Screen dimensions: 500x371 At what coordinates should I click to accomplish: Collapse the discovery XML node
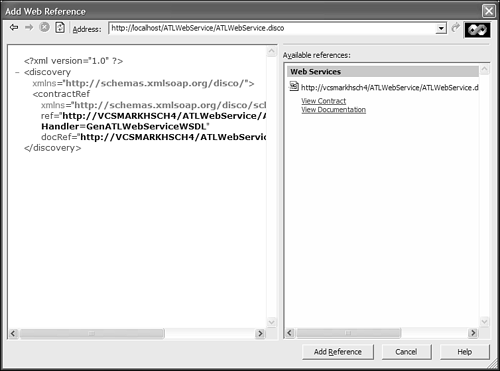(17, 72)
